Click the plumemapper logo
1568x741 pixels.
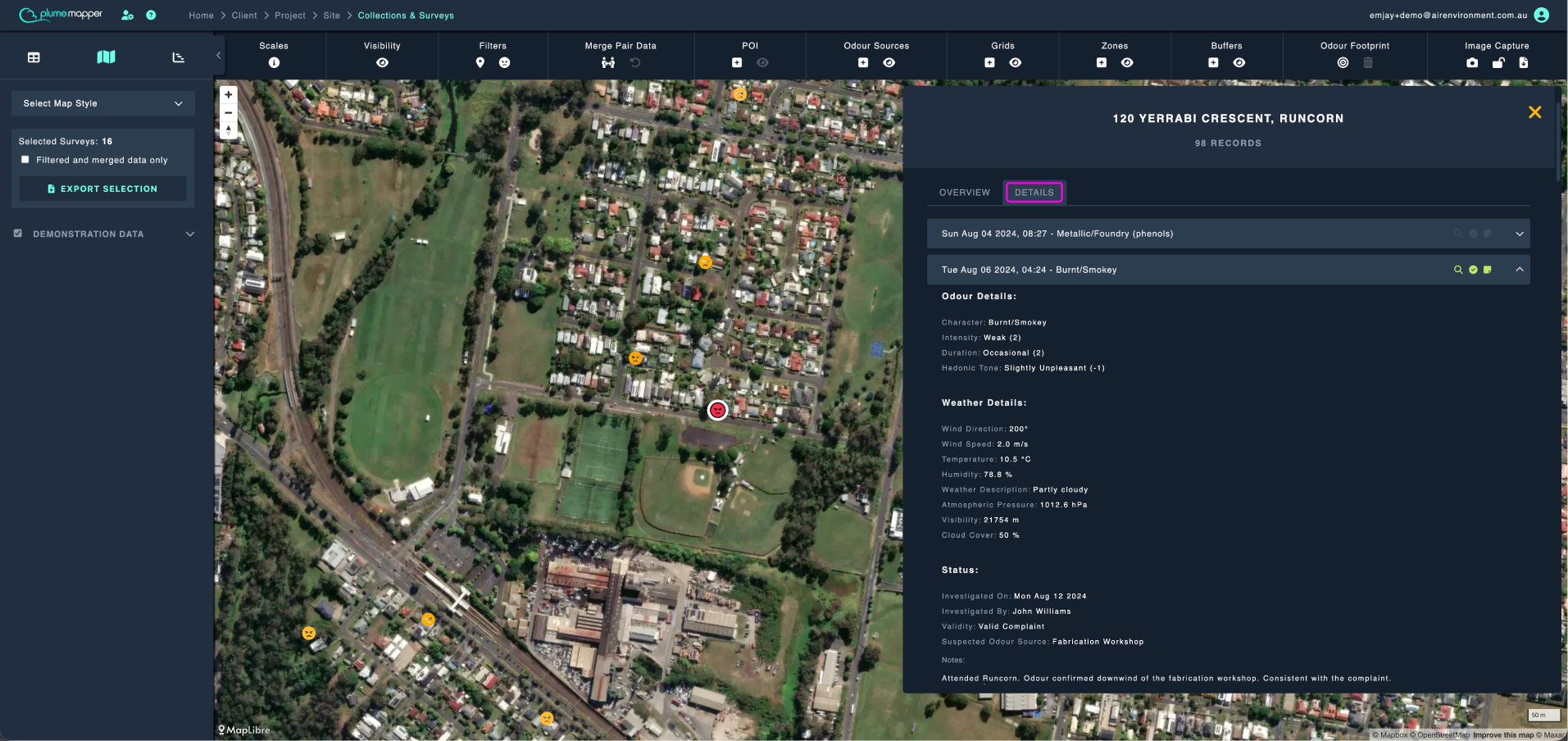[61, 14]
